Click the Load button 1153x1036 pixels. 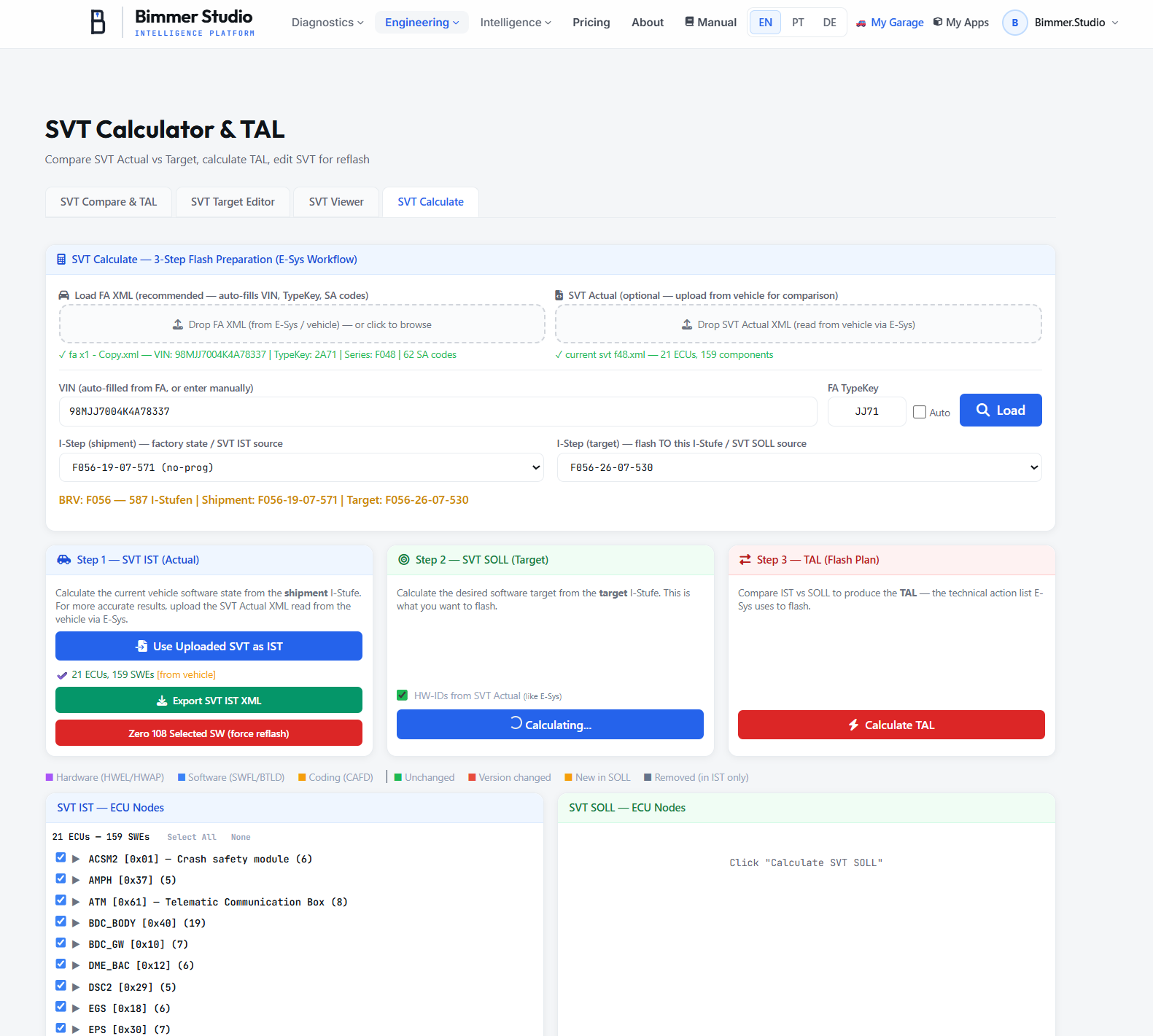pyautogui.click(x=1001, y=410)
